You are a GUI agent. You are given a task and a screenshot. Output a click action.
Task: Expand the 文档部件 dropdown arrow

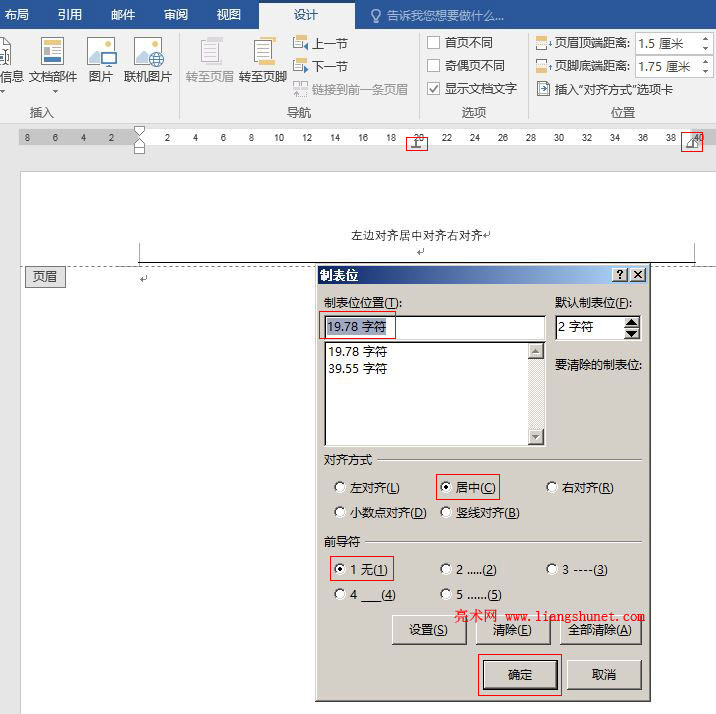pyautogui.click(x=55, y=91)
